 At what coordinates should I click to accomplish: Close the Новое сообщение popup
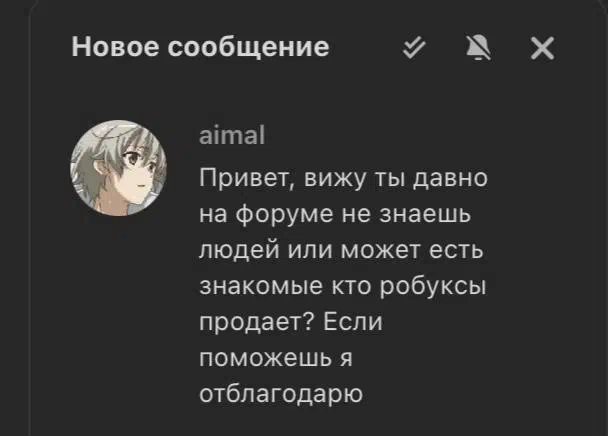(x=542, y=48)
